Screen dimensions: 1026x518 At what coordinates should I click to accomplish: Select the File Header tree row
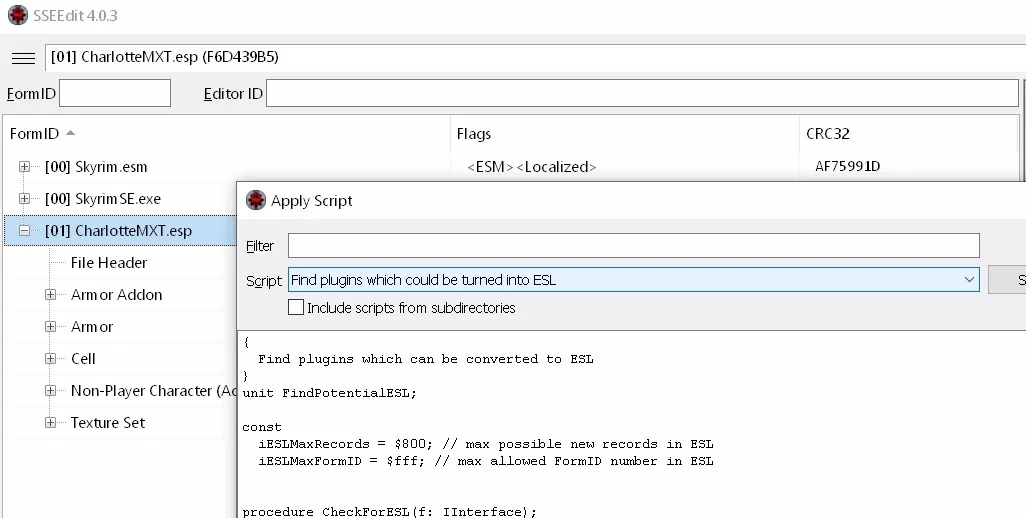click(109, 263)
